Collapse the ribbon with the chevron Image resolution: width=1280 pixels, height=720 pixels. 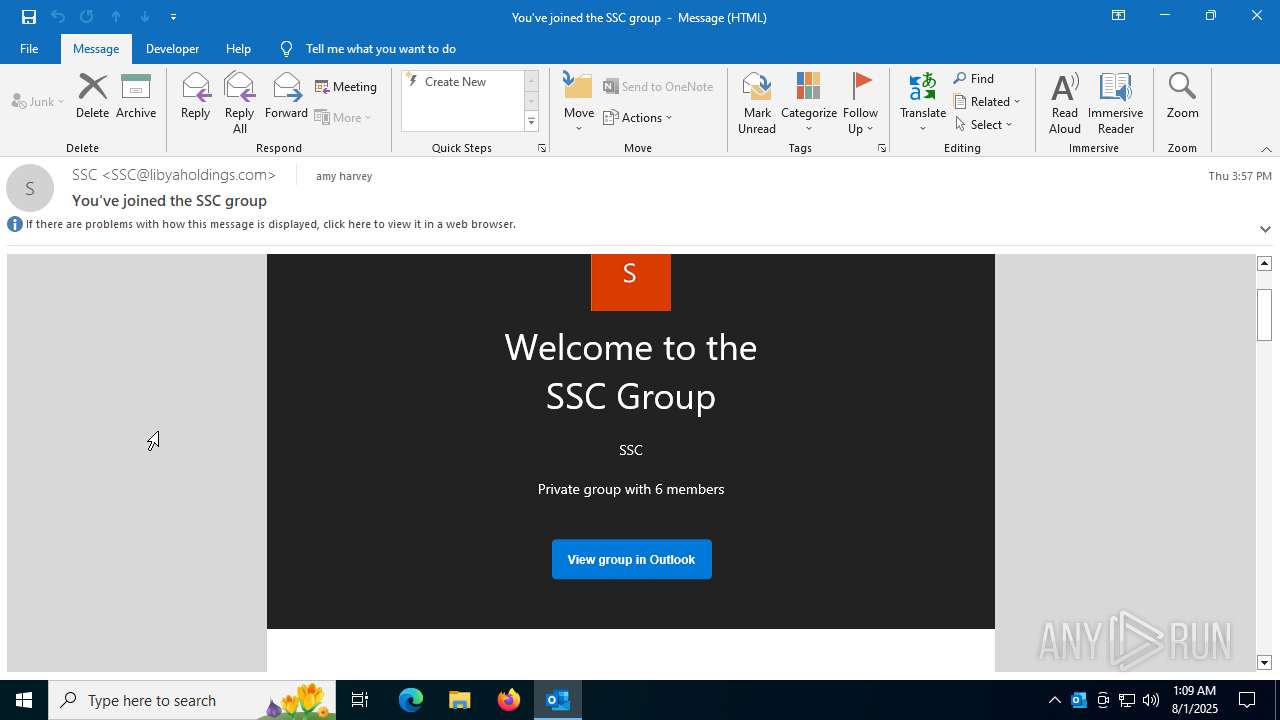point(1266,149)
